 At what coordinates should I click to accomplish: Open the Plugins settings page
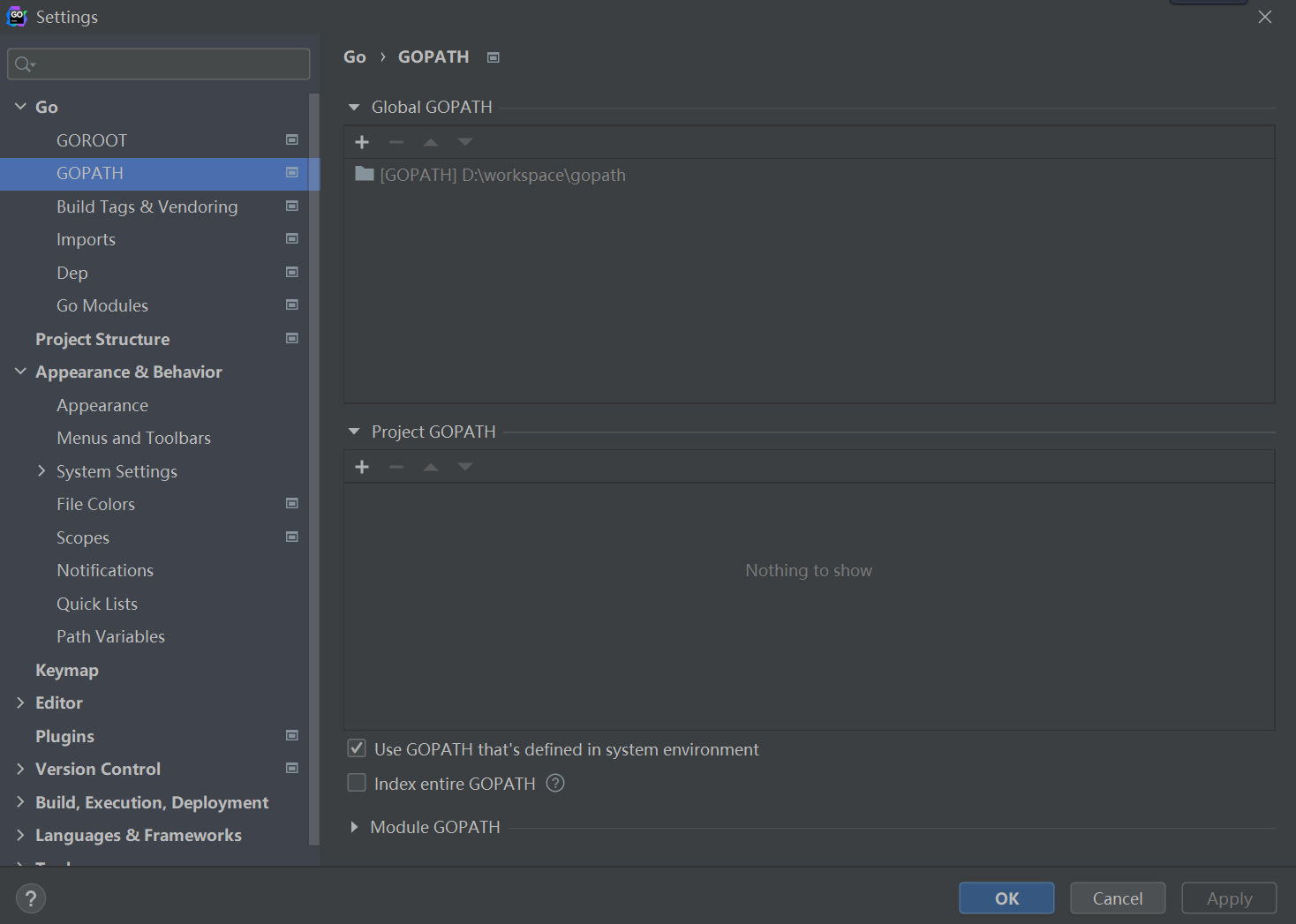64,736
